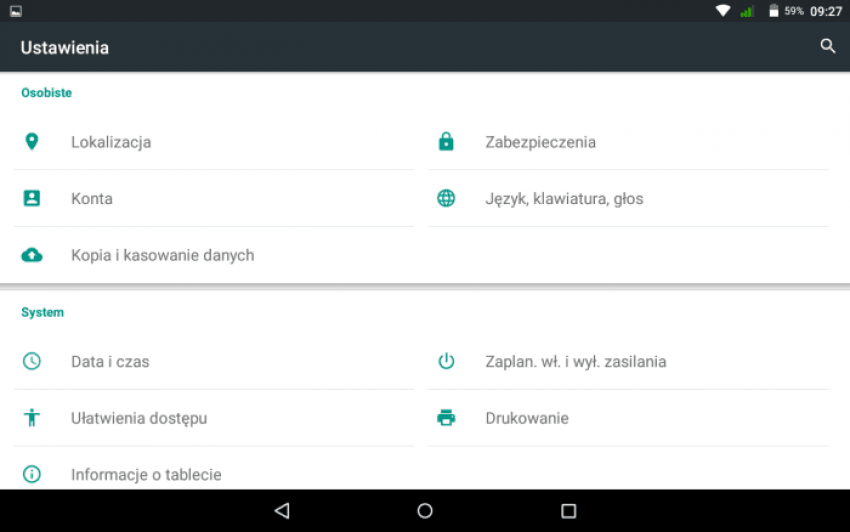
Task: Open Lokalizacja settings
Action: click(x=214, y=142)
